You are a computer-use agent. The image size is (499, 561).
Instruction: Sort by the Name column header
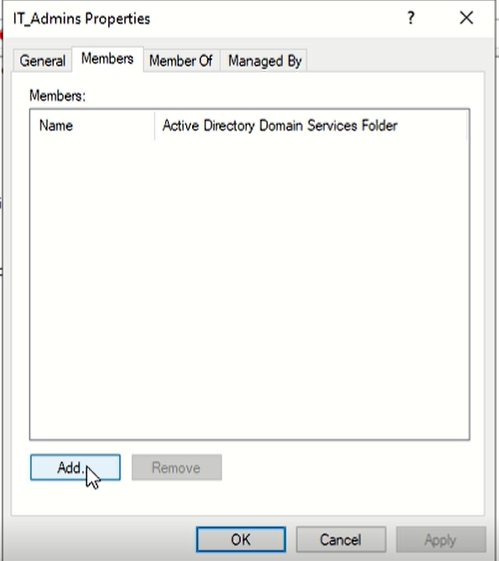[x=92, y=126]
